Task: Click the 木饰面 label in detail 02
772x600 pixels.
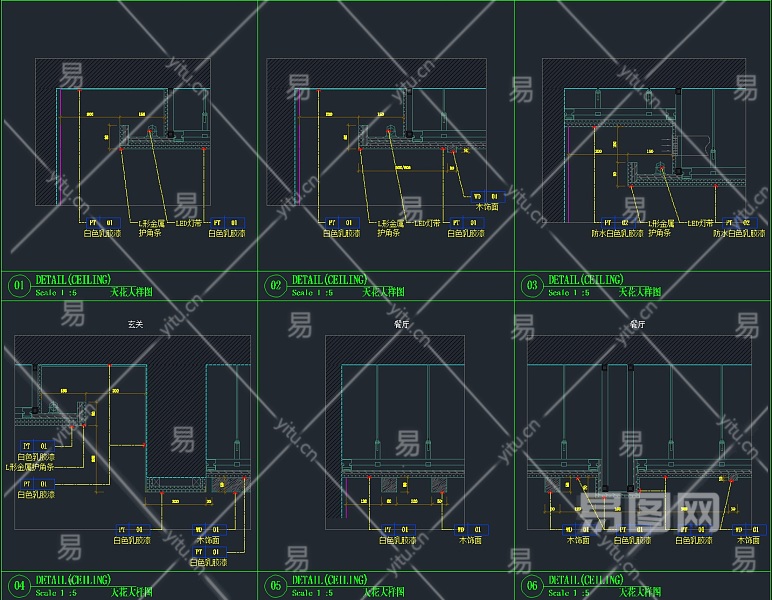Action: click(x=487, y=207)
